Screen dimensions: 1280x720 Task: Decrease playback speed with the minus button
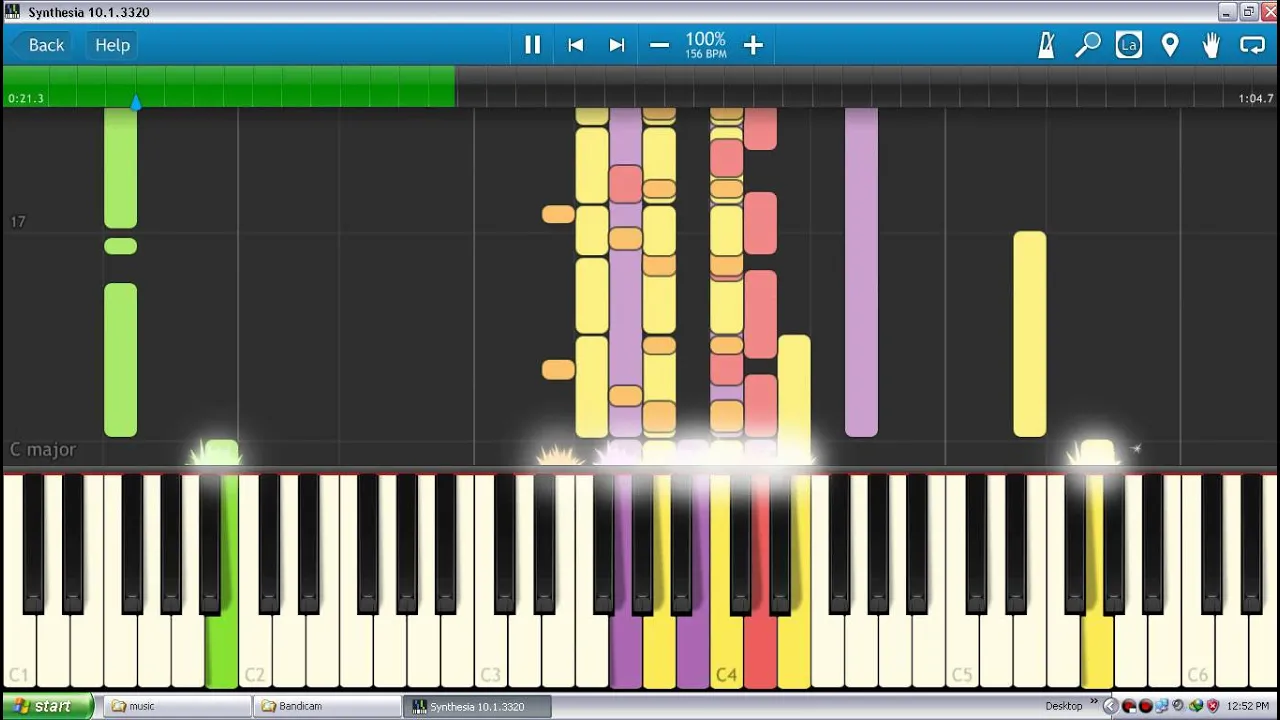pos(659,45)
